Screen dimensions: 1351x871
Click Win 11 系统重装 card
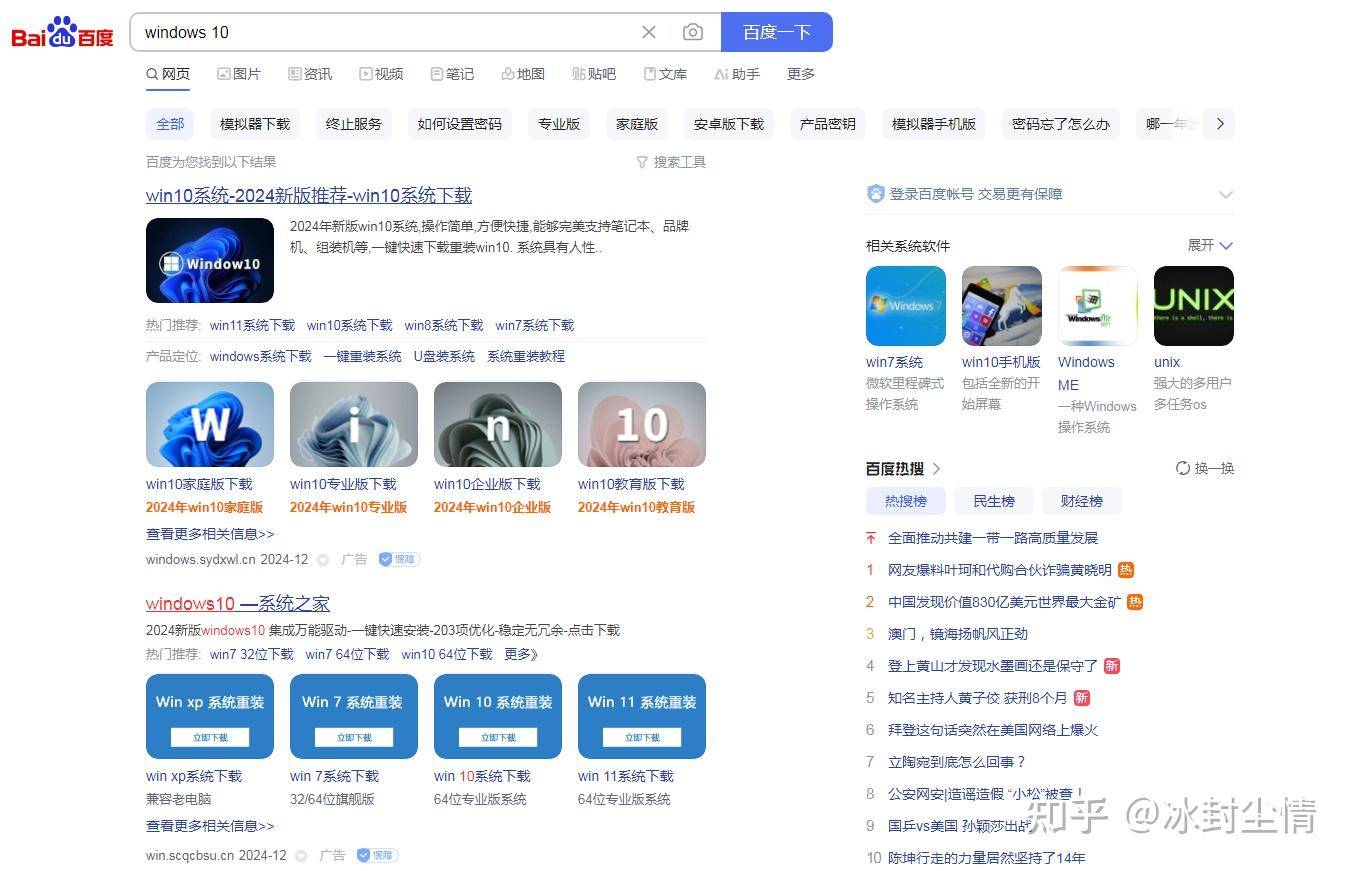tap(642, 716)
